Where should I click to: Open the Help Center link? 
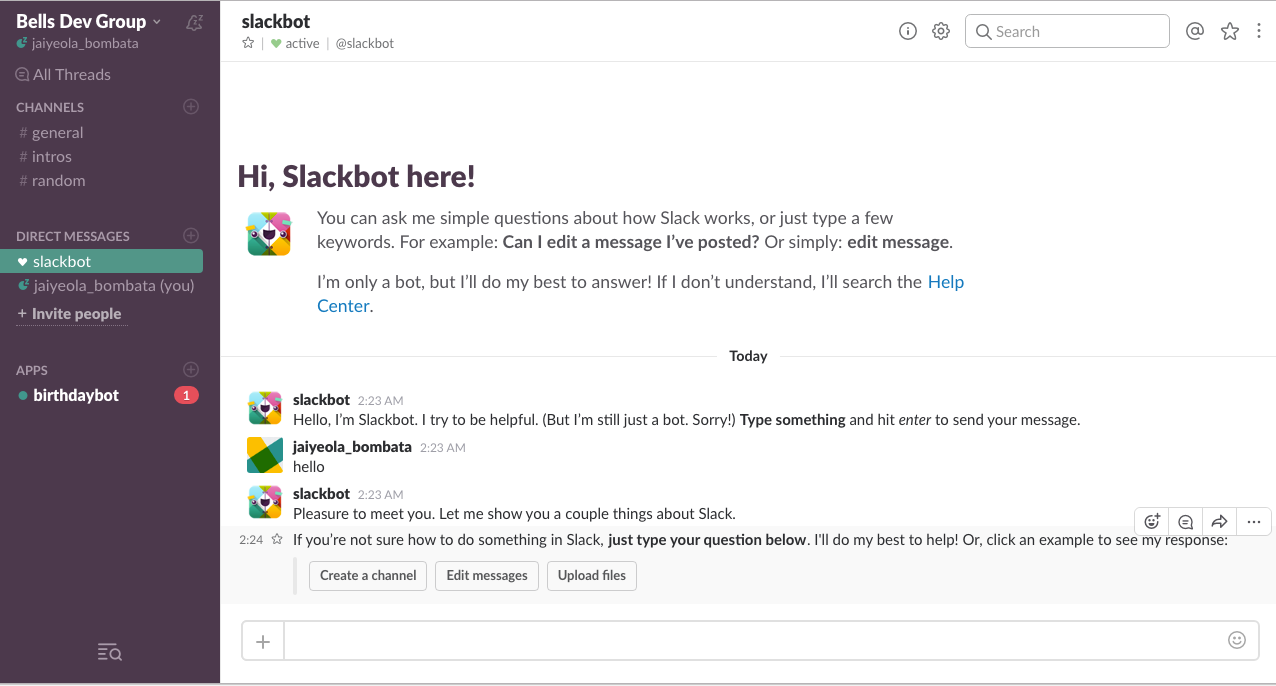[x=945, y=282]
